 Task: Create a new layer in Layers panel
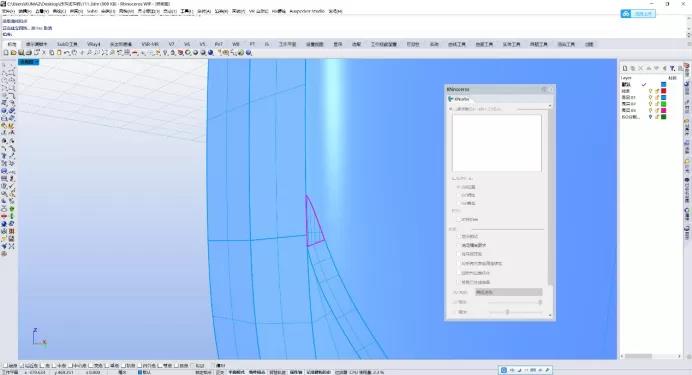(625, 68)
